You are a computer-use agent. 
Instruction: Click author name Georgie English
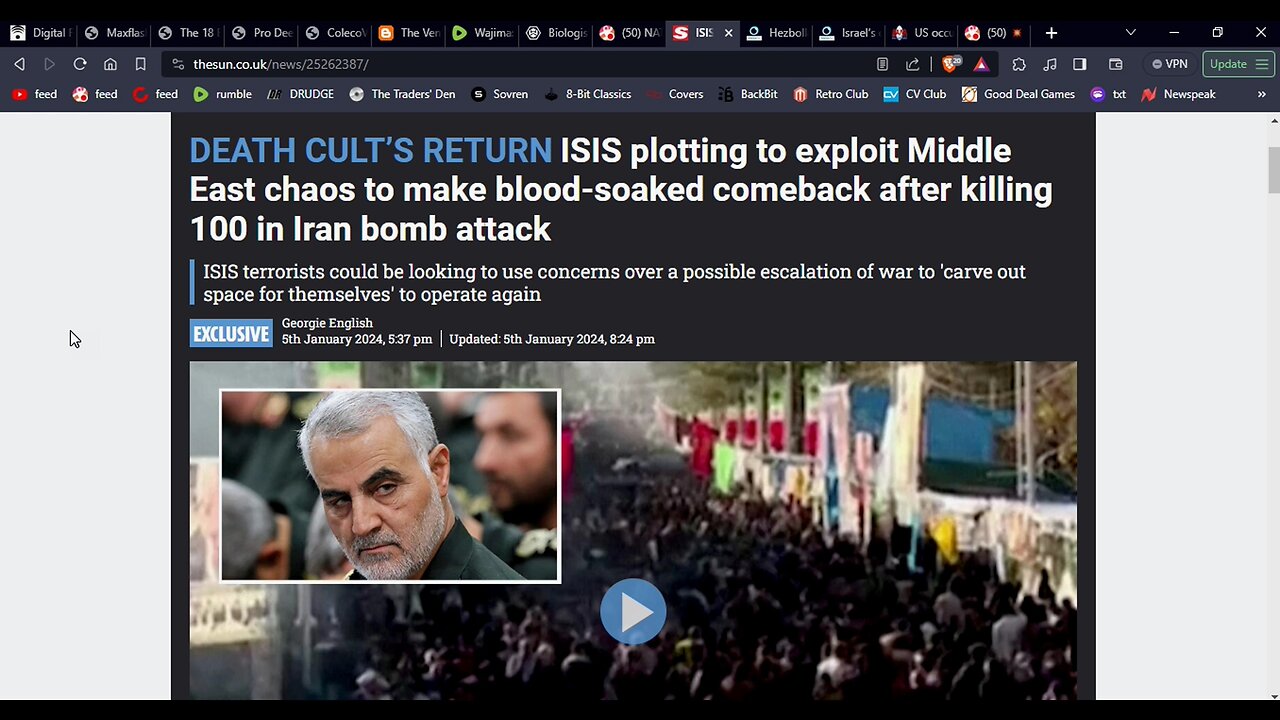(x=327, y=323)
